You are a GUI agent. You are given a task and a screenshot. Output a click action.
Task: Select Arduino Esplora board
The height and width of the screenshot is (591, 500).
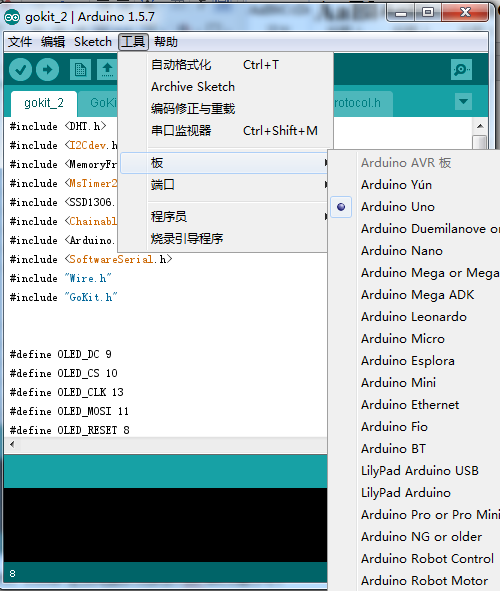click(415, 361)
